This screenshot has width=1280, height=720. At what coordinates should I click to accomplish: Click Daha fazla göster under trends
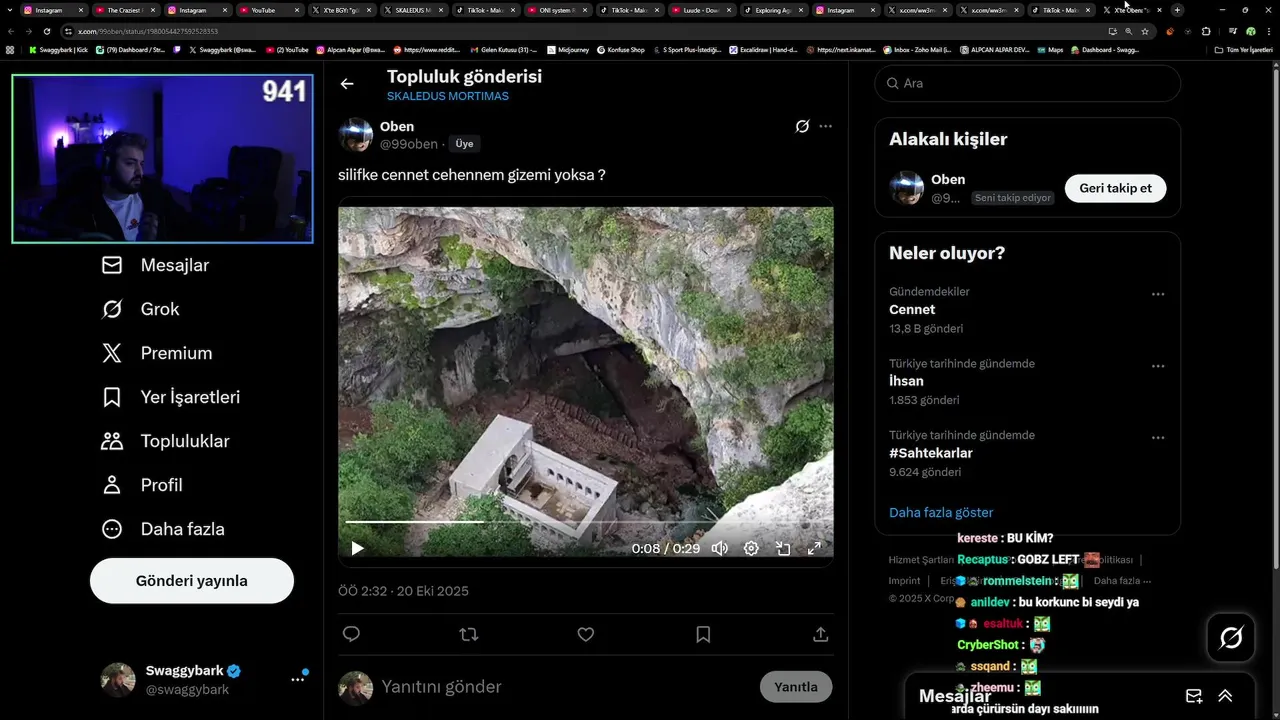pyautogui.click(x=941, y=512)
